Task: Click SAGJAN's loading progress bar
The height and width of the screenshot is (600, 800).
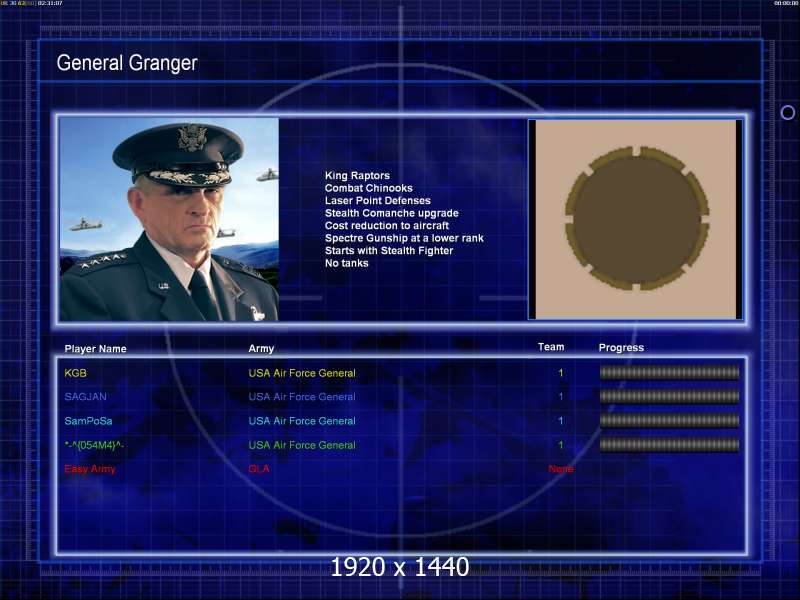Action: coord(669,396)
